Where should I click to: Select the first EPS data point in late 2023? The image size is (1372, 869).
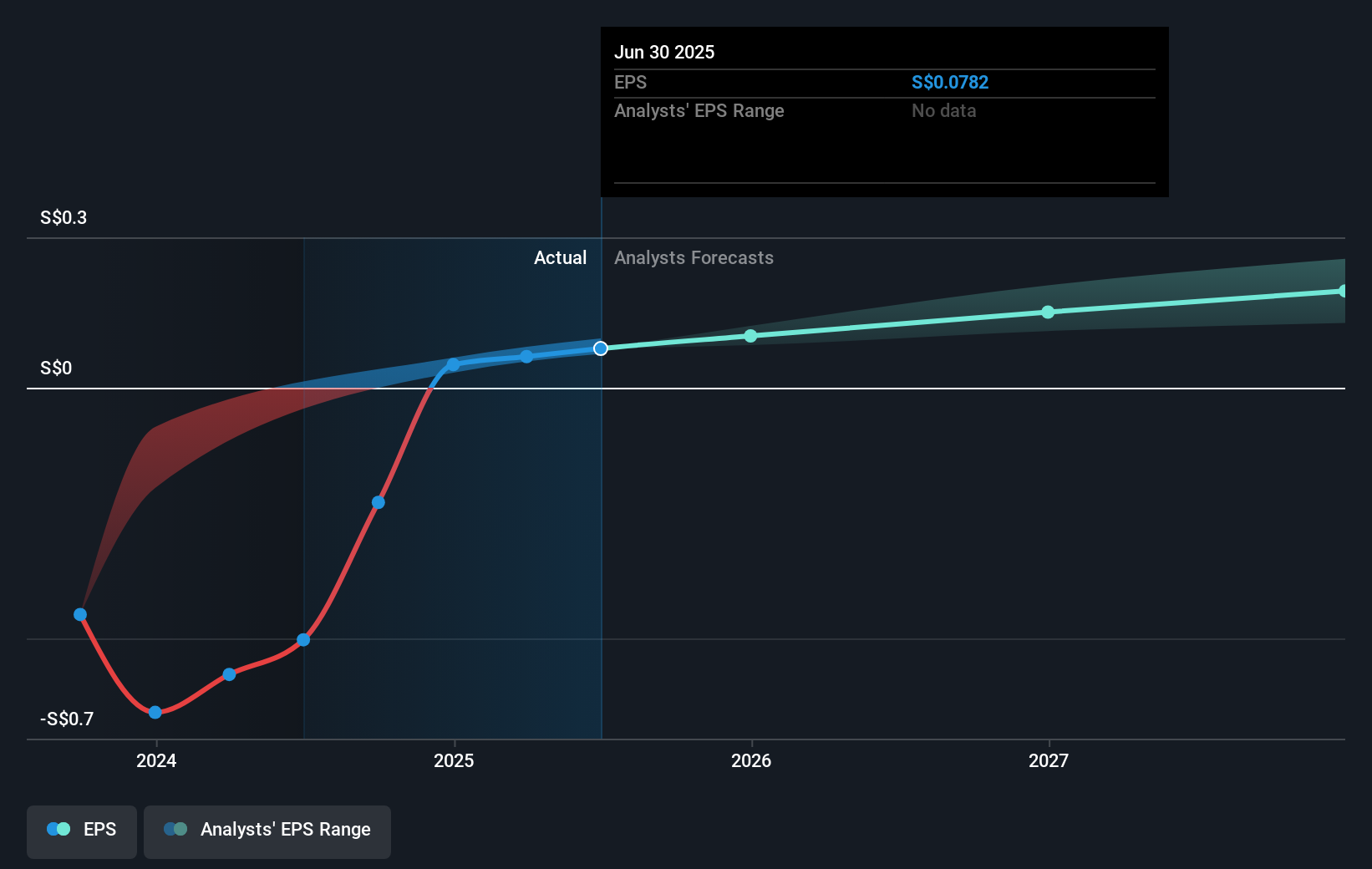80,615
